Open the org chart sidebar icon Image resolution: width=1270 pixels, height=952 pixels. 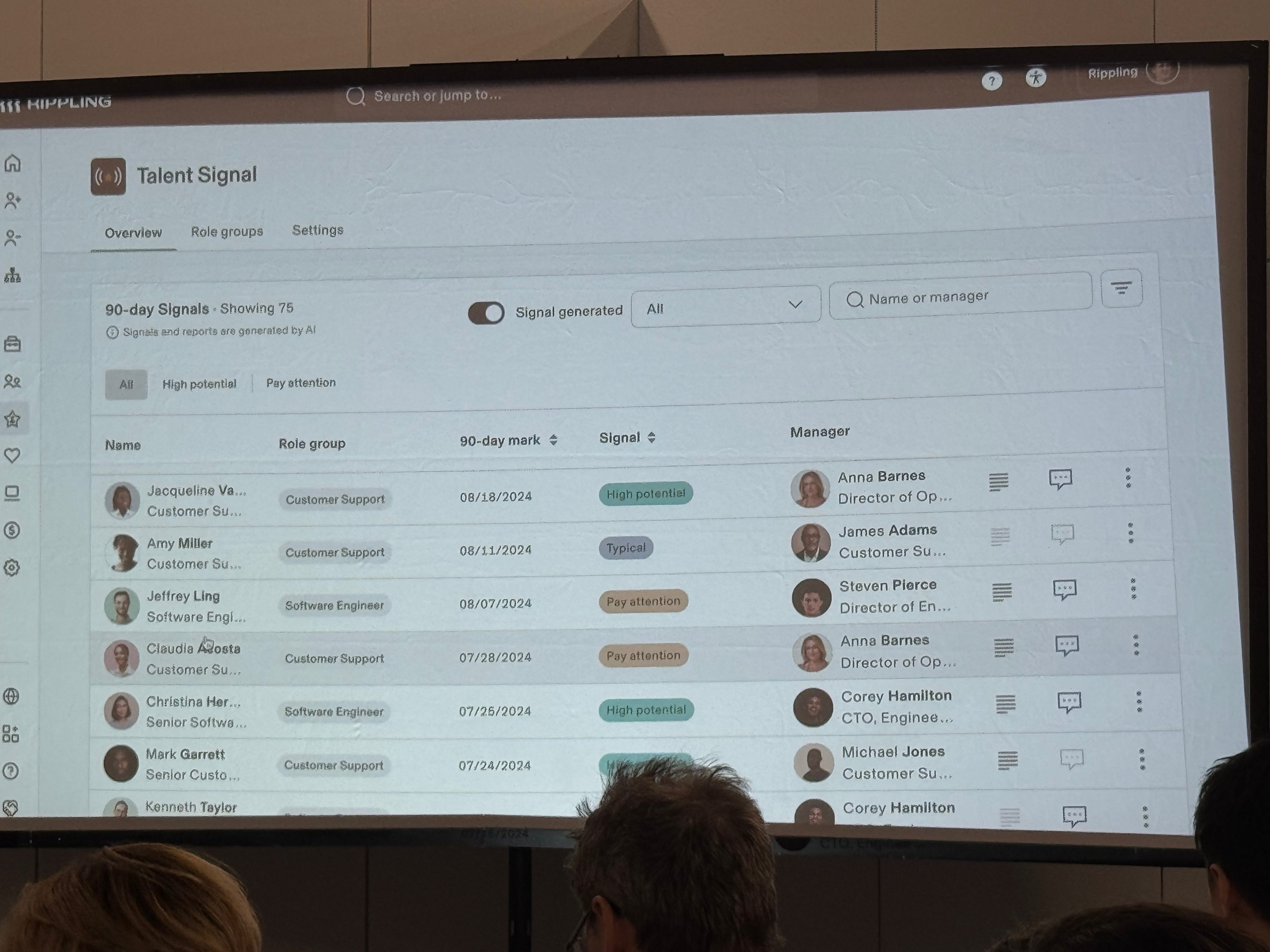pyautogui.click(x=13, y=275)
